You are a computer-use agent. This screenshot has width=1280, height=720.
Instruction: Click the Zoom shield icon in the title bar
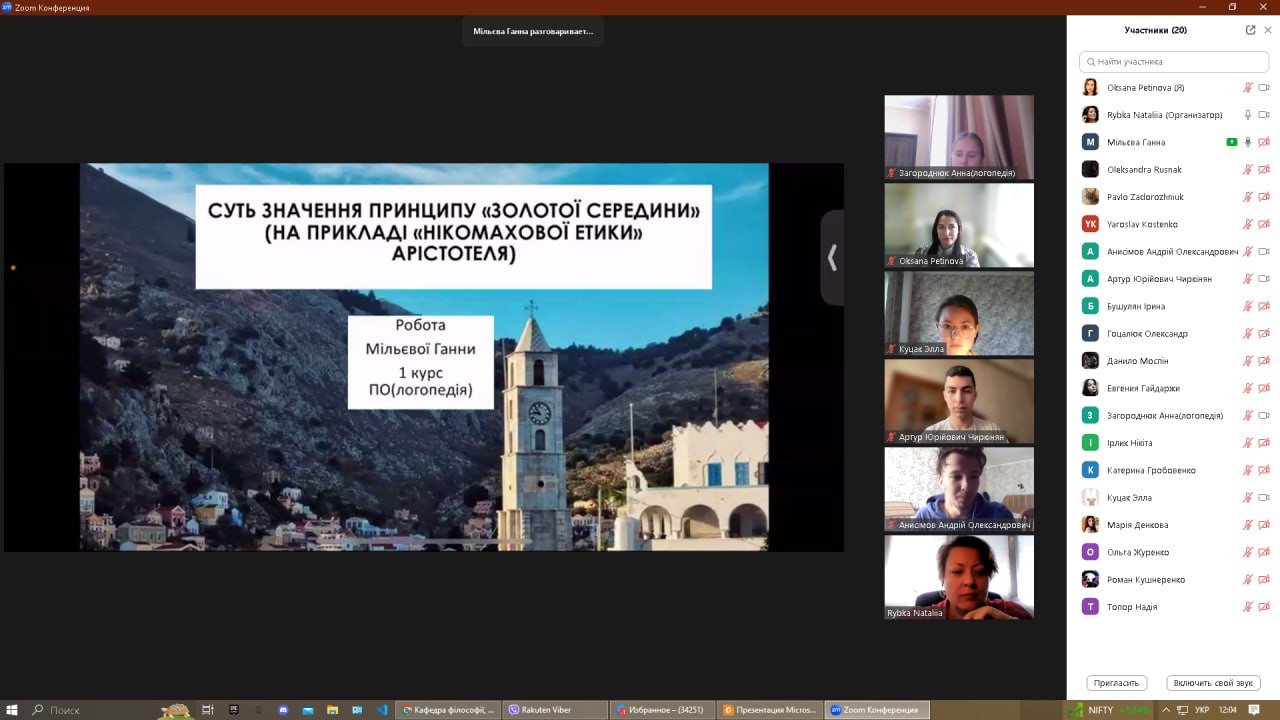coord(7,7)
